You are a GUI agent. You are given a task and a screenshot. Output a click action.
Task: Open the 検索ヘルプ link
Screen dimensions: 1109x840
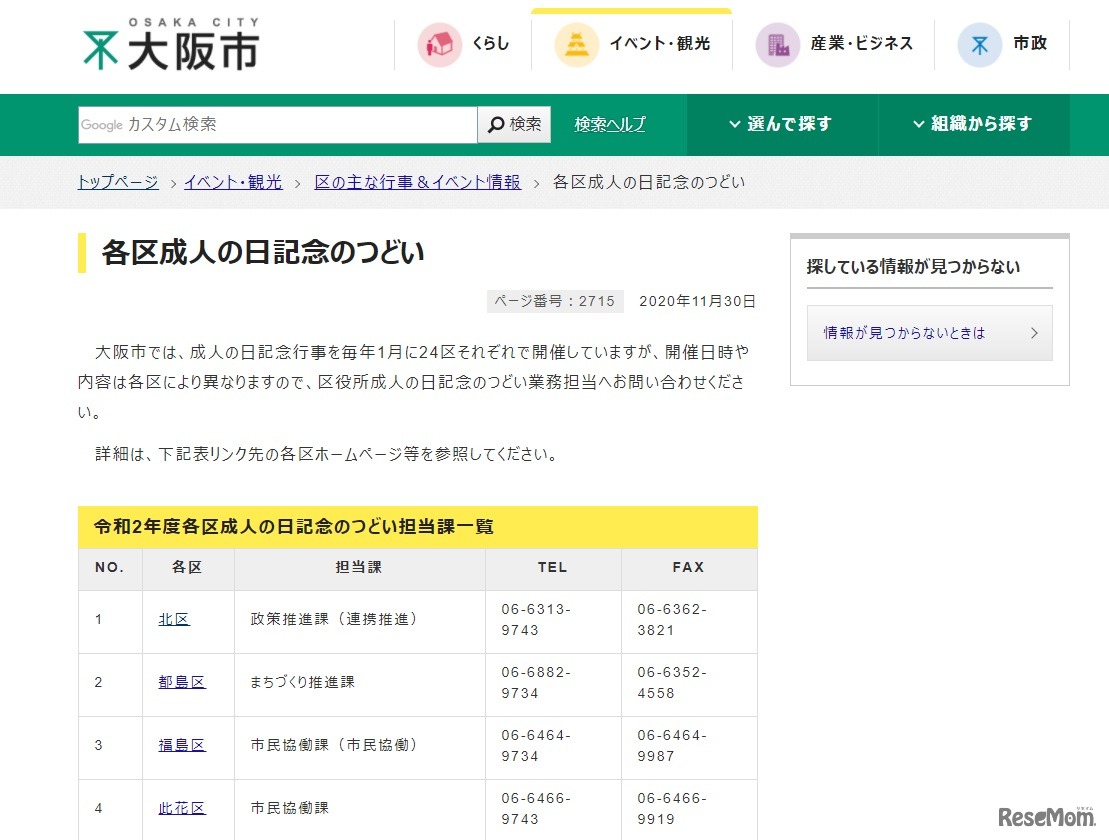pyautogui.click(x=609, y=125)
